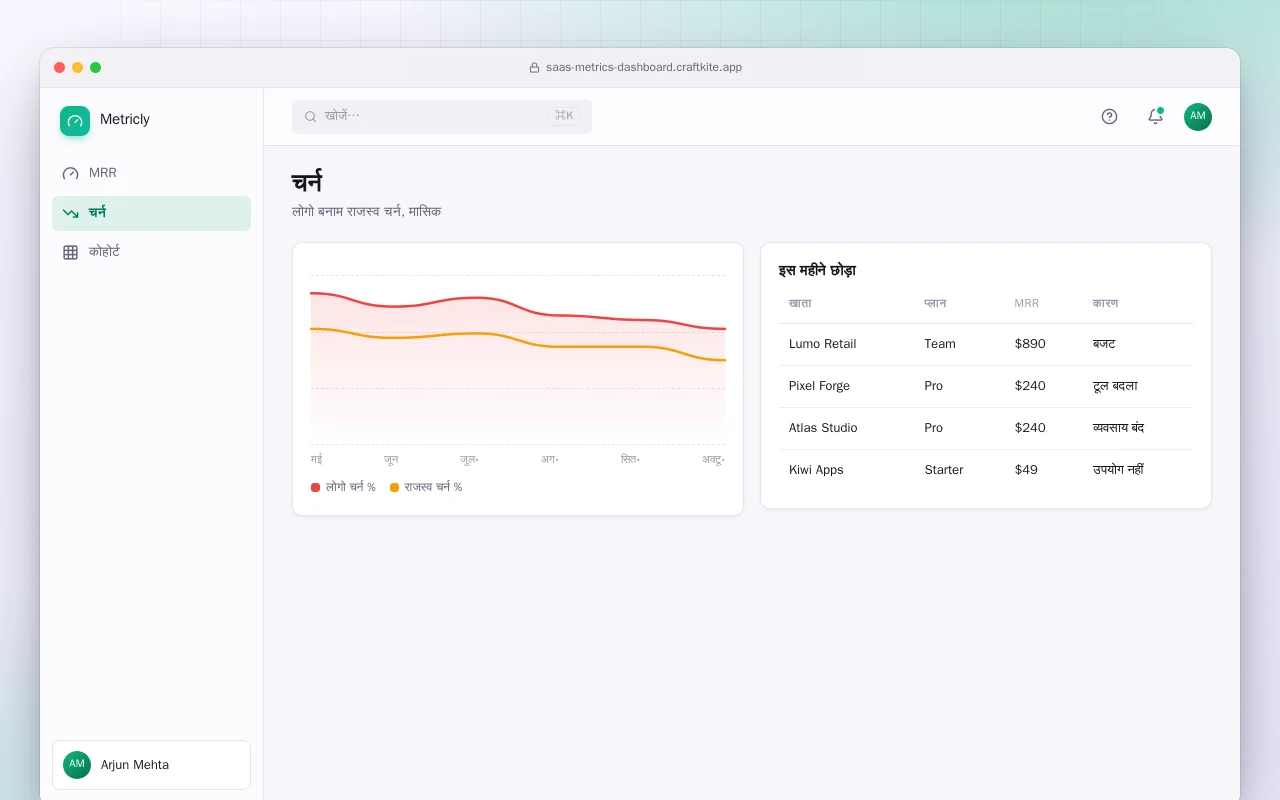
Task: Open help via question mark icon
Action: [1109, 117]
